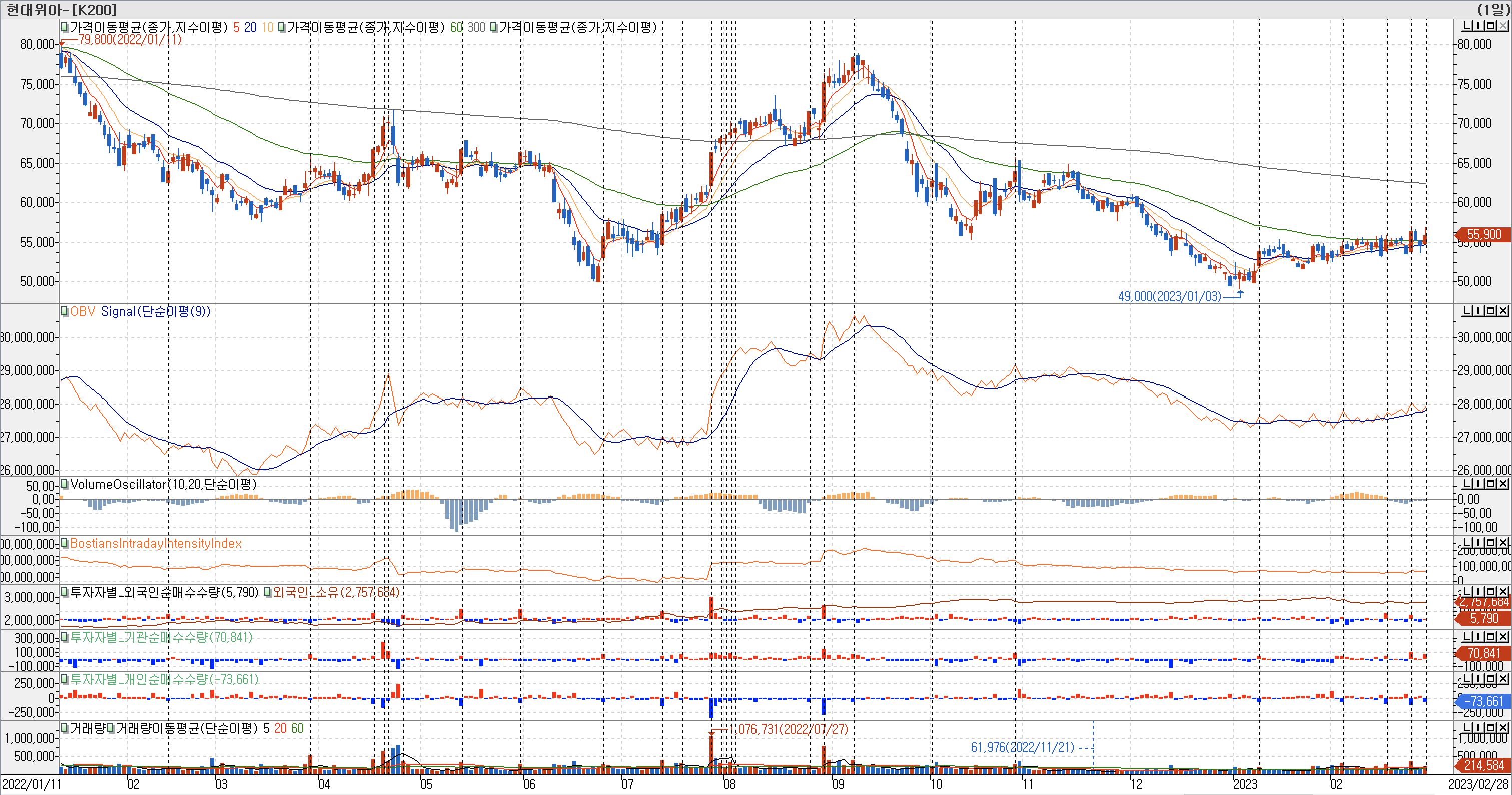Toggle the square marker beside 외국인_소유 label

tap(268, 592)
